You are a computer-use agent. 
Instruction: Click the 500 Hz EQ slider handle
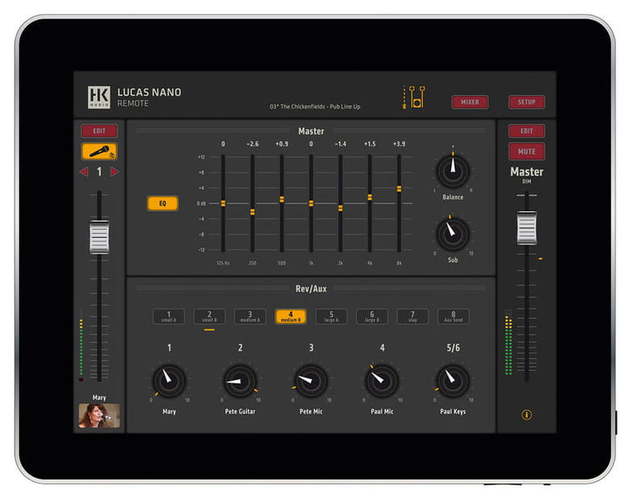[282, 199]
